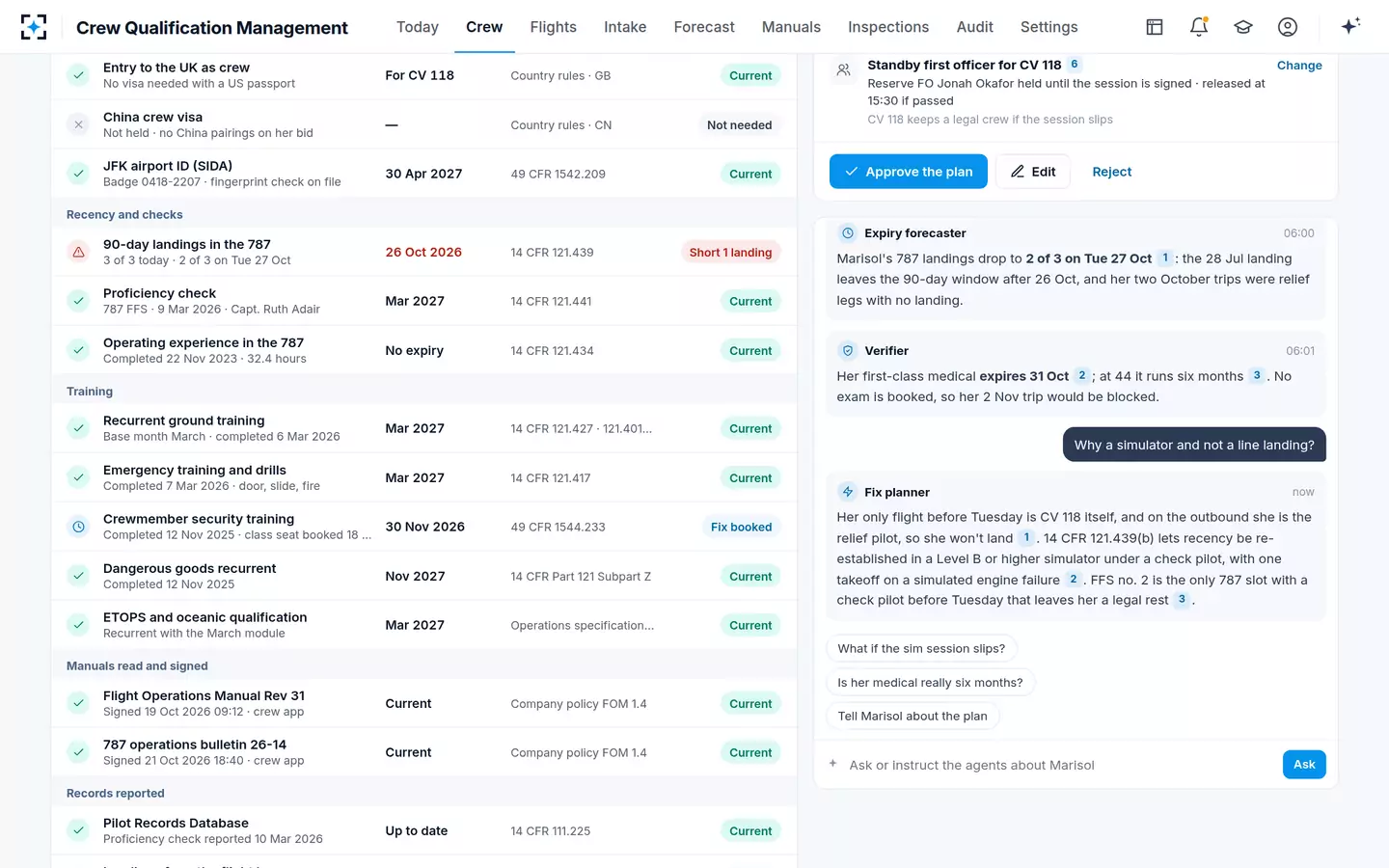
Task: Click the badge 6 beside Standby first officer
Action: 1075,65
